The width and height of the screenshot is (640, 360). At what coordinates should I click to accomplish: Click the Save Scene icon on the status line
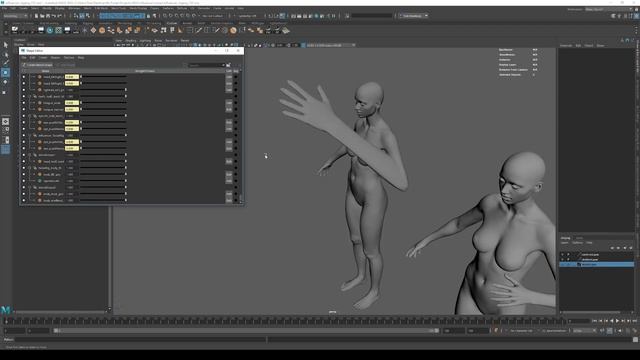coord(48,16)
